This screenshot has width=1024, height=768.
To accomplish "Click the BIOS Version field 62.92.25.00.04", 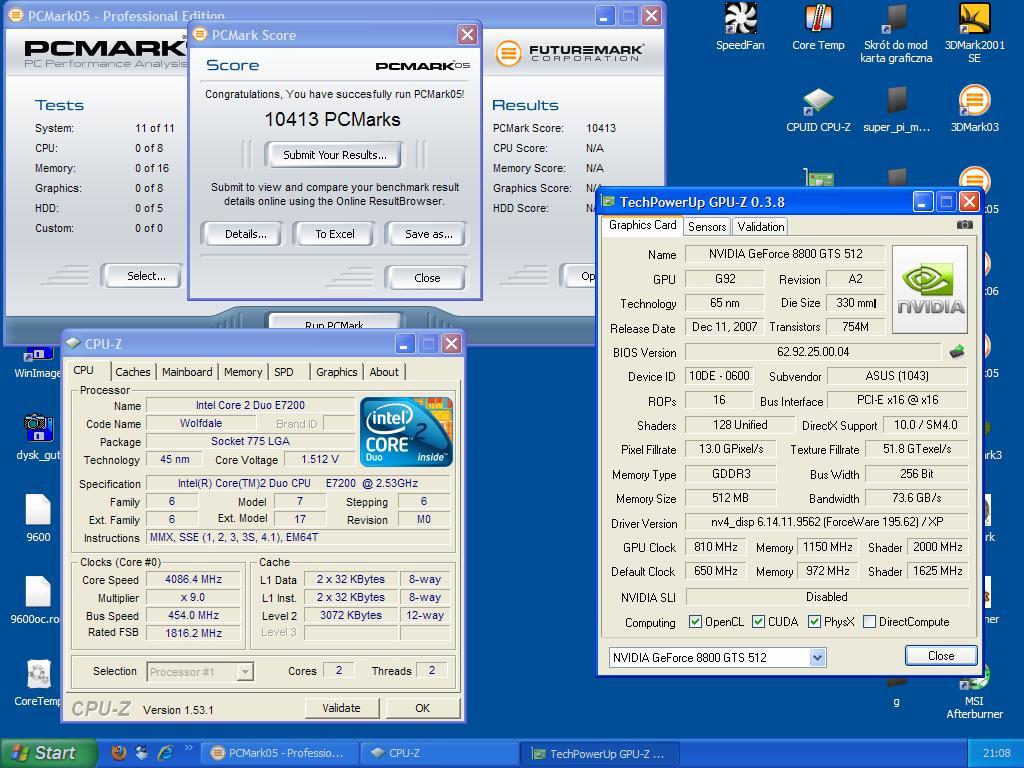I will click(812, 352).
